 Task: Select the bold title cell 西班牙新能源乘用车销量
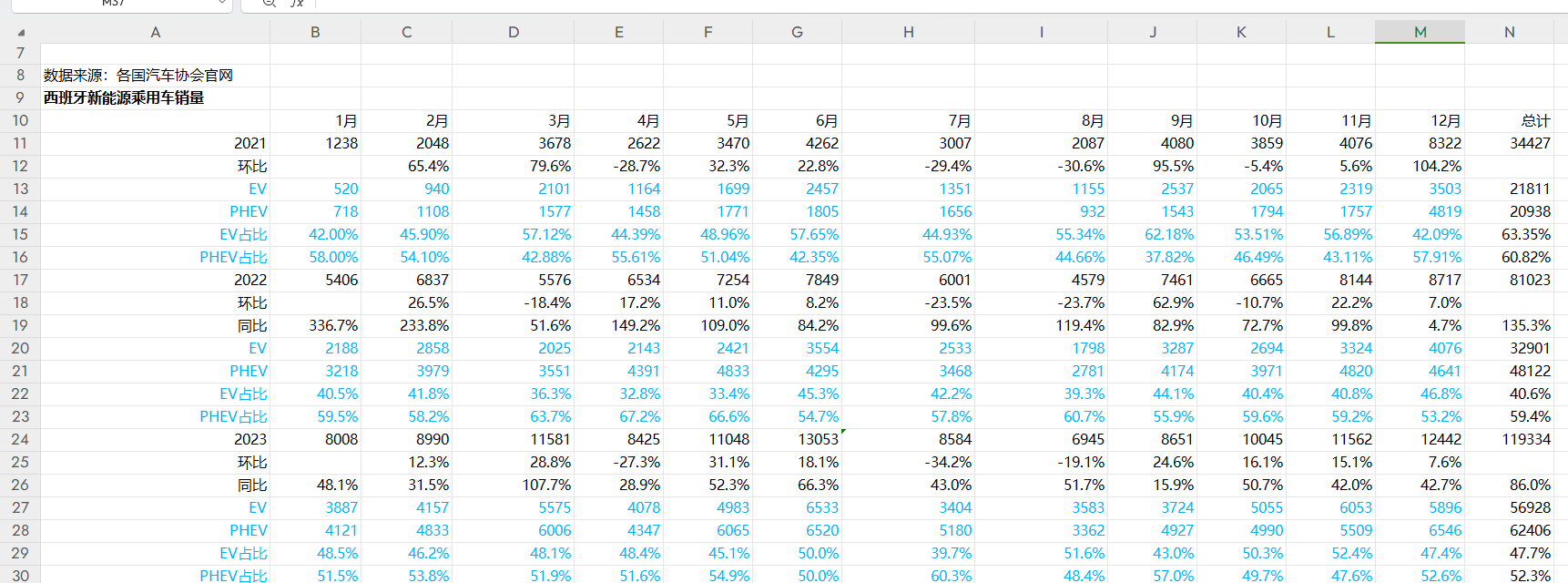coord(124,97)
